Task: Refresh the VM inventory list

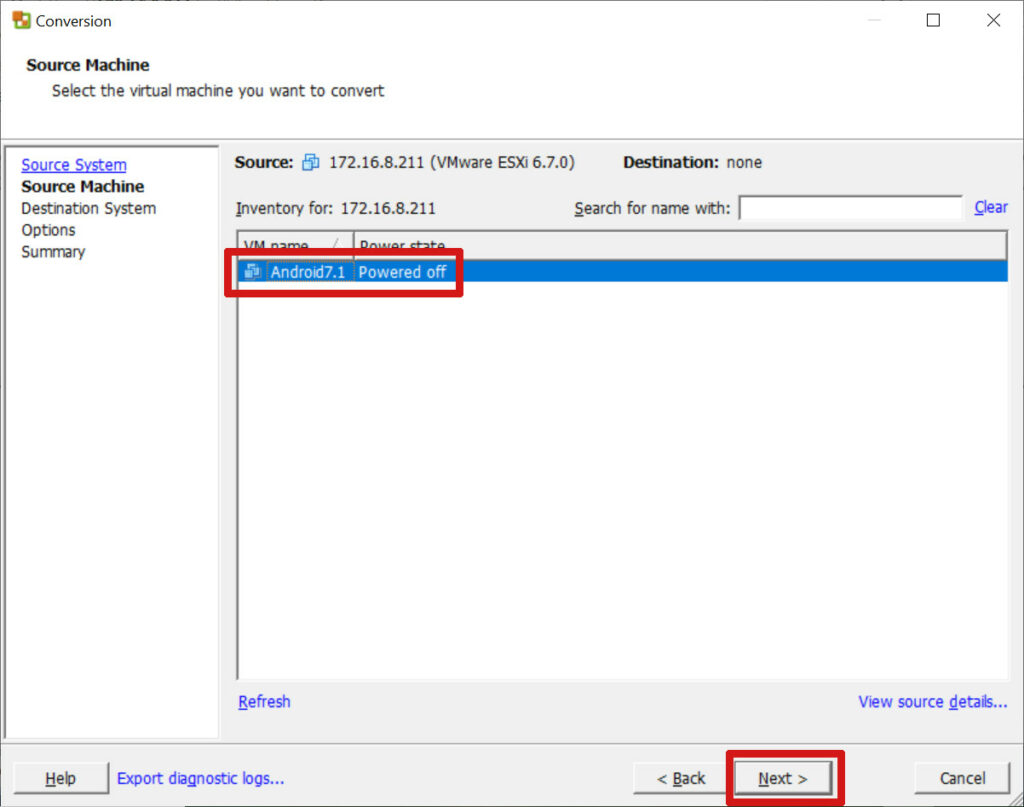Action: click(x=264, y=702)
